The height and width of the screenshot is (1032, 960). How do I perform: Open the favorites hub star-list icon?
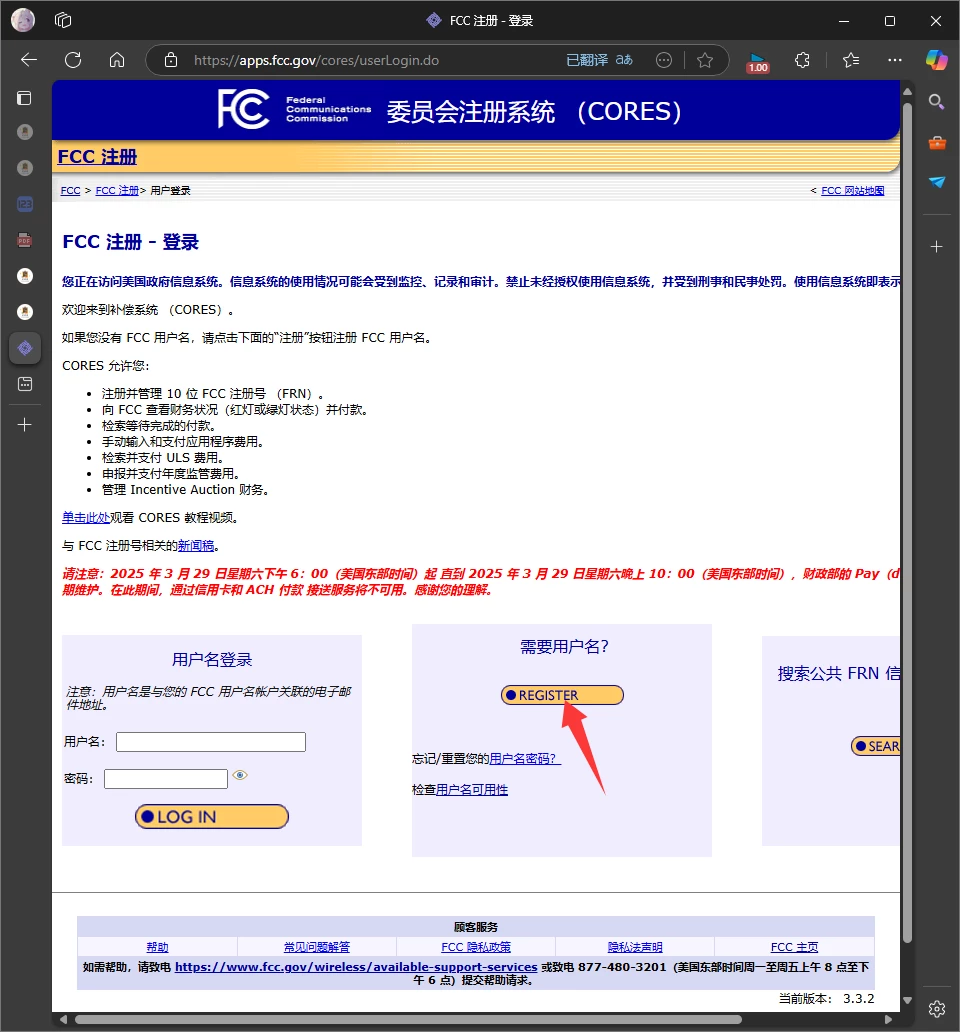[x=850, y=61]
